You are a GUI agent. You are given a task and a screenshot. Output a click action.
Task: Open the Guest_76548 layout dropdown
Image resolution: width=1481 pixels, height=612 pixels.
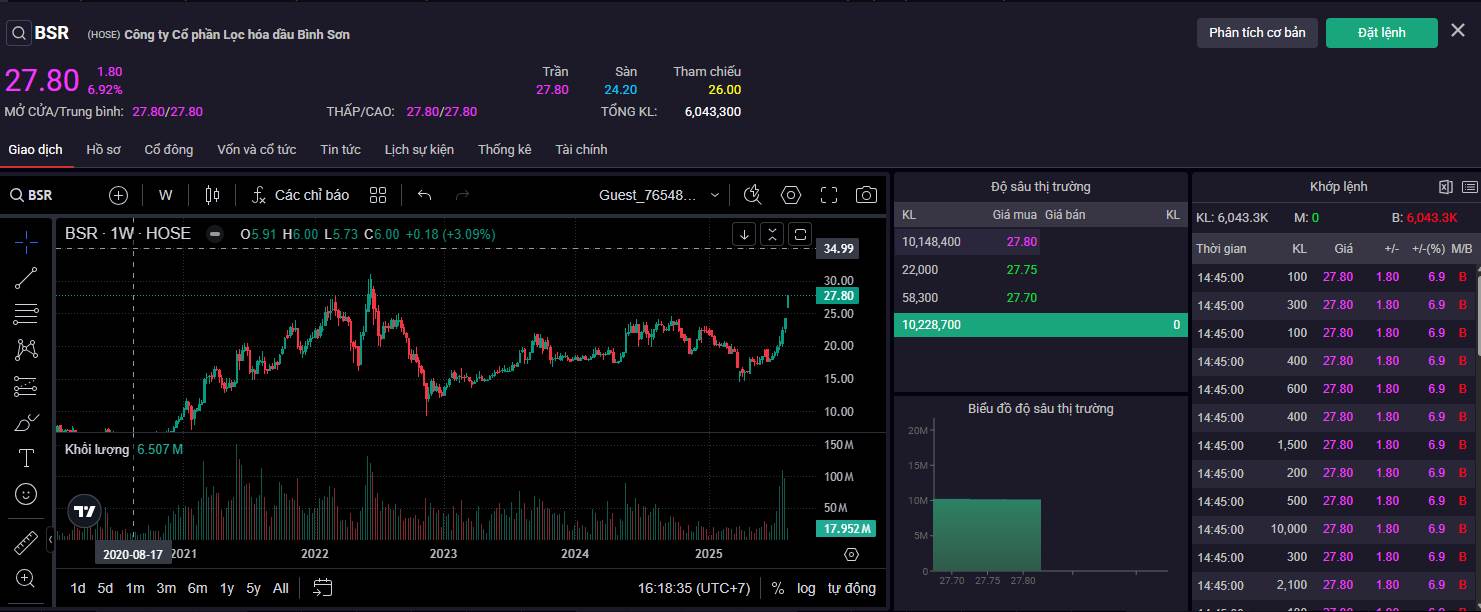click(659, 195)
